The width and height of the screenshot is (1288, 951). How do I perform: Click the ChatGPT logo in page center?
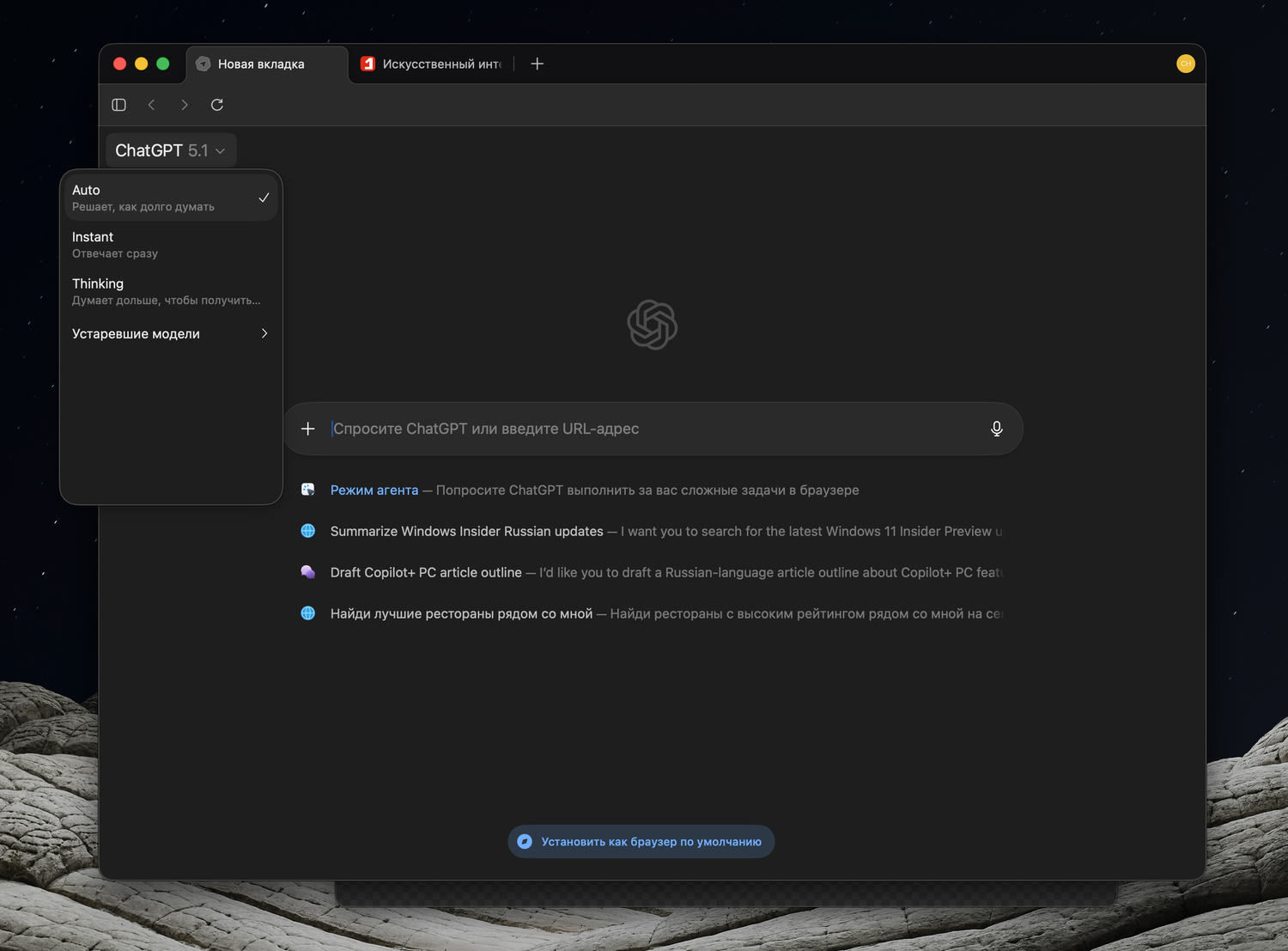click(653, 325)
